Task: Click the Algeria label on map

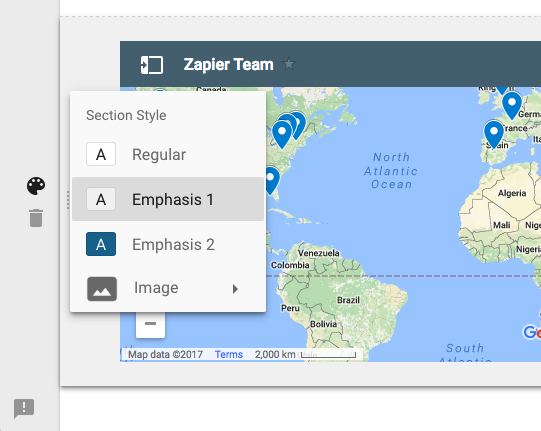Action: coord(512,193)
